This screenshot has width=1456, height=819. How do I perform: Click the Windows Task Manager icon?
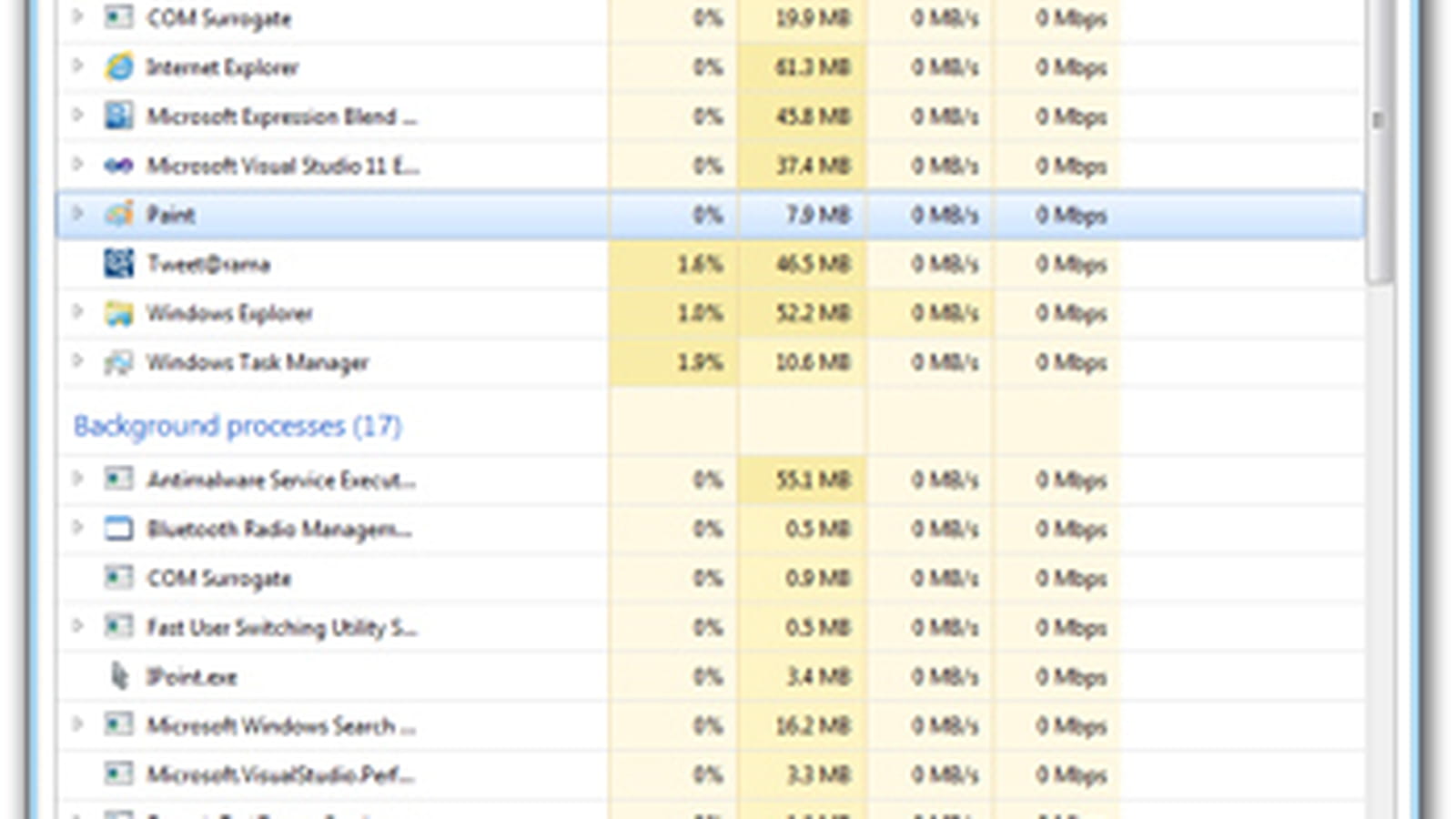118,362
